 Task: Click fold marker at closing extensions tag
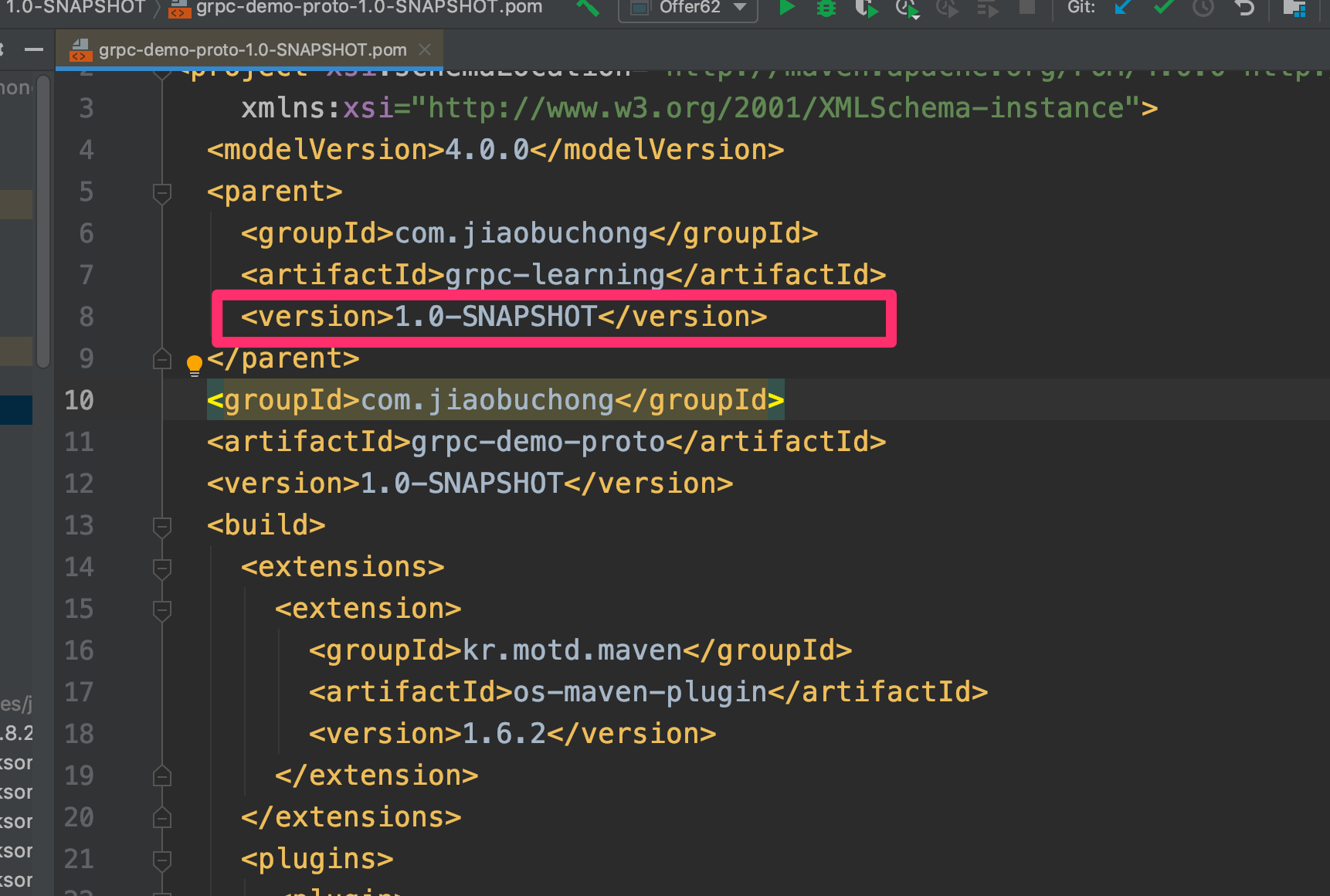pos(162,818)
